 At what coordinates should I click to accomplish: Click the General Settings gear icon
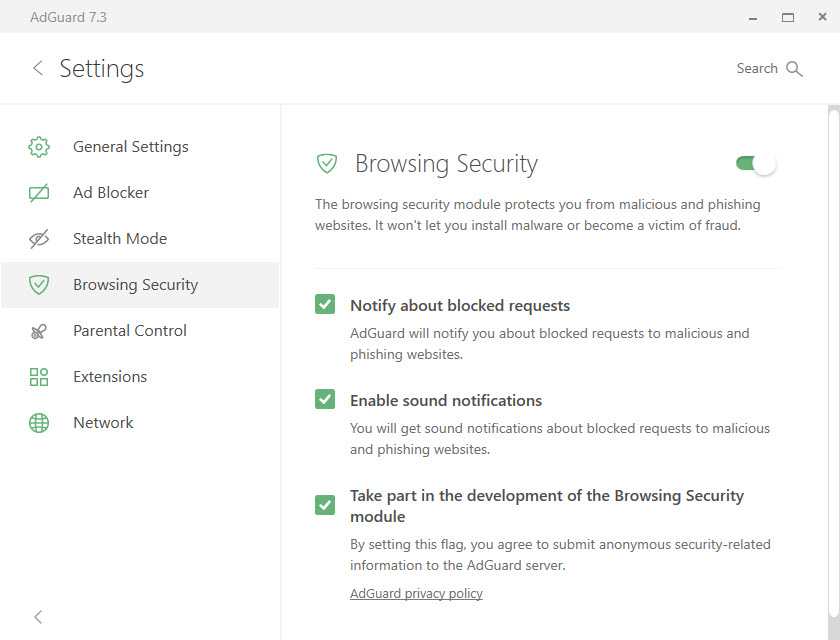click(x=39, y=147)
